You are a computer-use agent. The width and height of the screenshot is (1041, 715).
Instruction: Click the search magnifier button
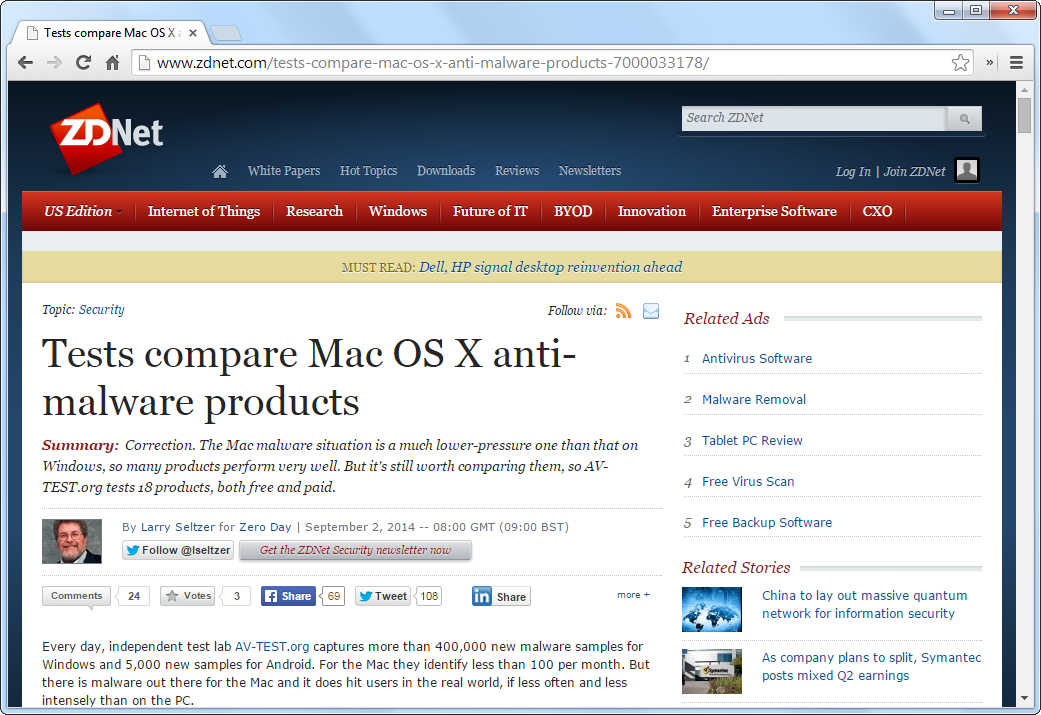964,119
